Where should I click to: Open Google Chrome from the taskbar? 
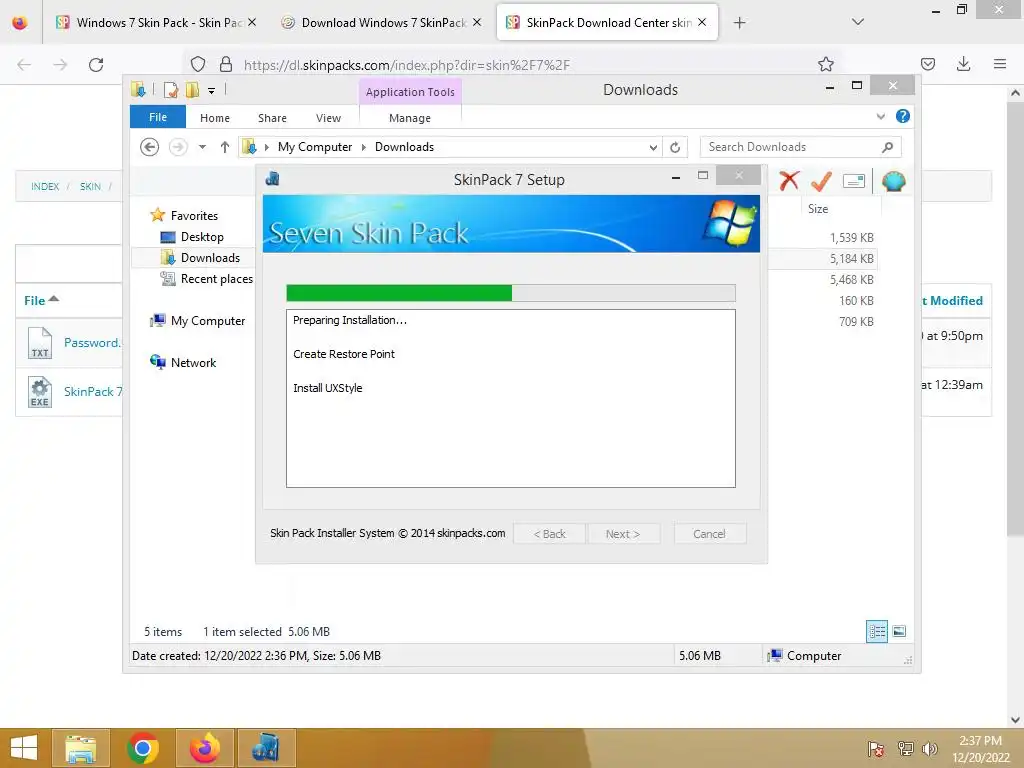point(143,748)
